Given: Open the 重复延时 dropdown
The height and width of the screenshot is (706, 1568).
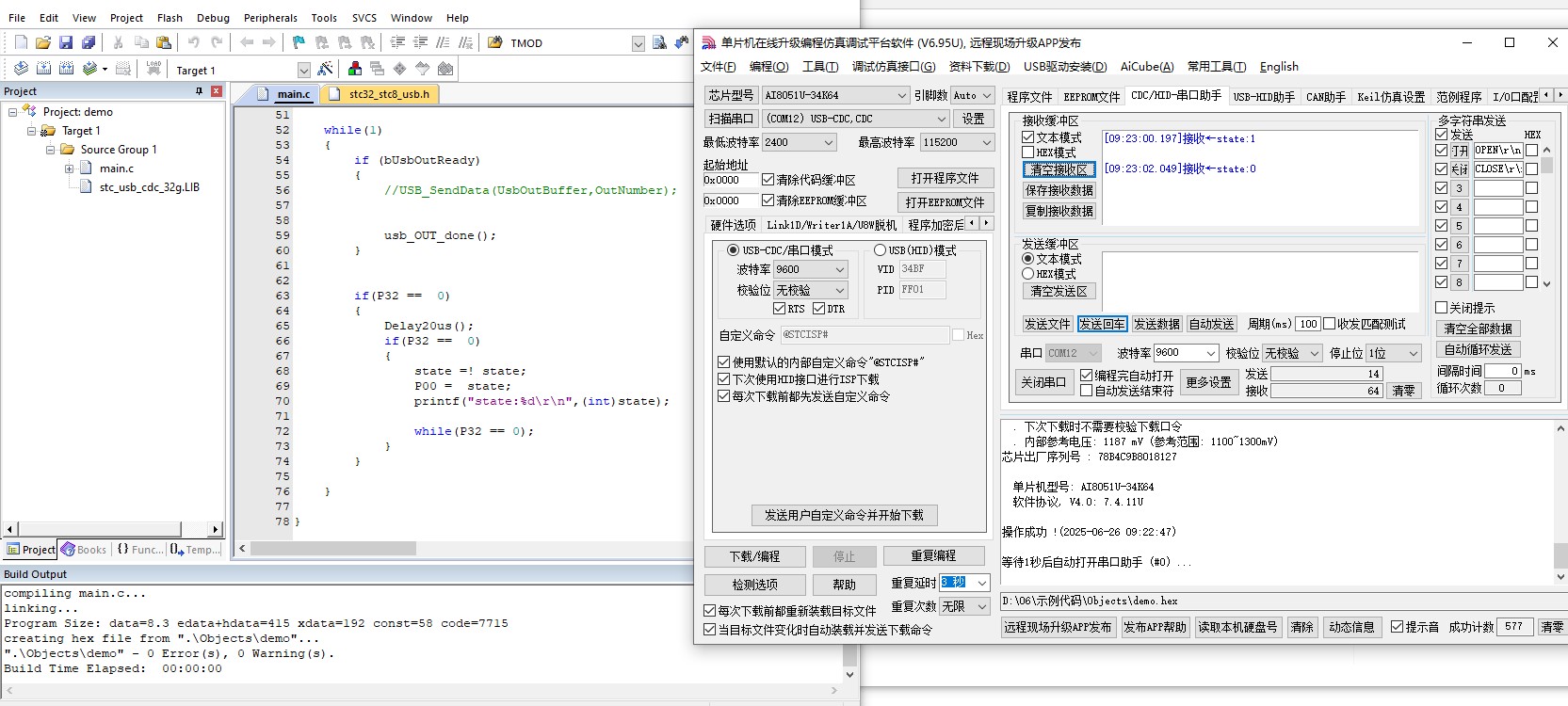Looking at the screenshot, I should tap(981, 583).
